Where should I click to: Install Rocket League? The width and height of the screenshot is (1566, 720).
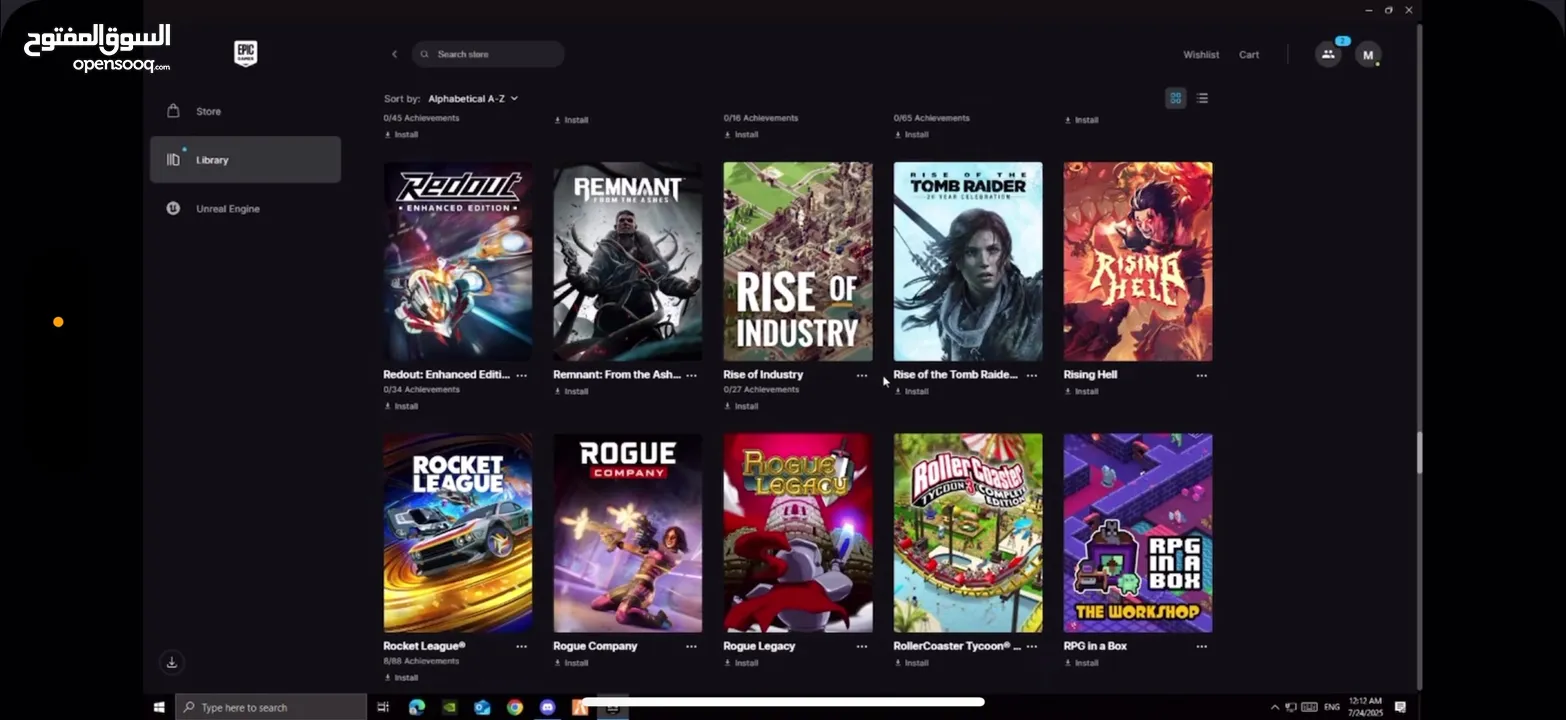click(x=401, y=677)
